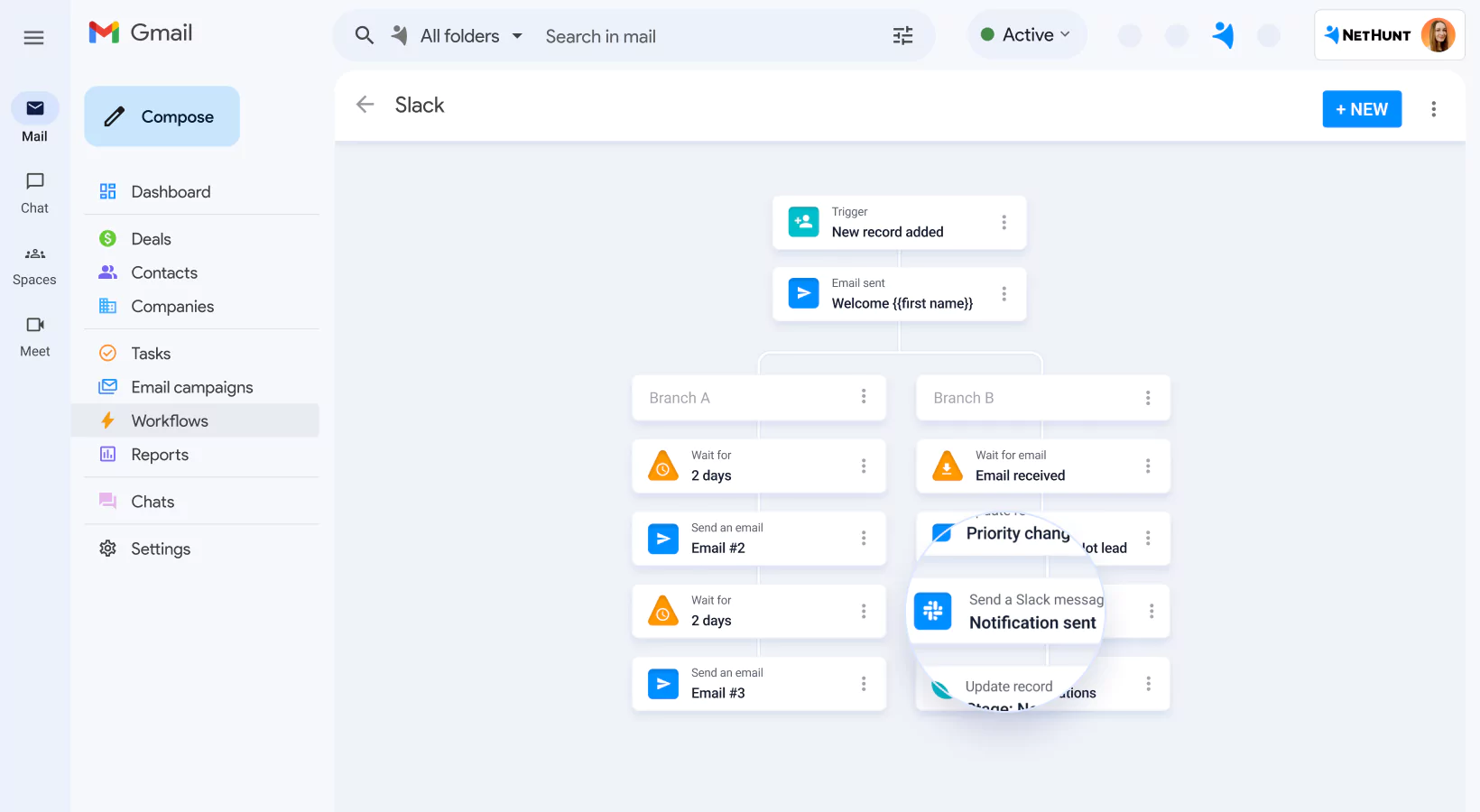Open the three-dot menu on Branch A
The height and width of the screenshot is (812, 1480).
point(863,397)
